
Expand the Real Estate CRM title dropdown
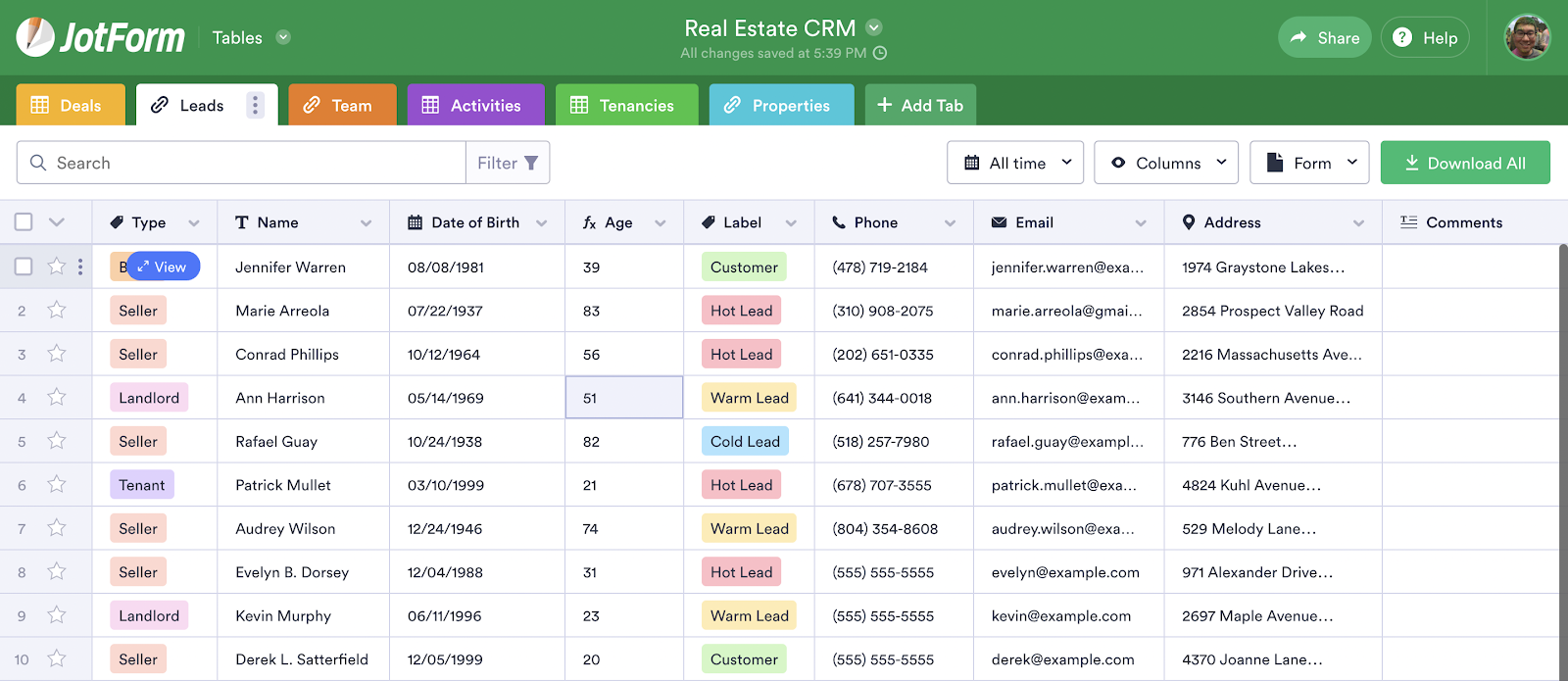click(x=874, y=27)
